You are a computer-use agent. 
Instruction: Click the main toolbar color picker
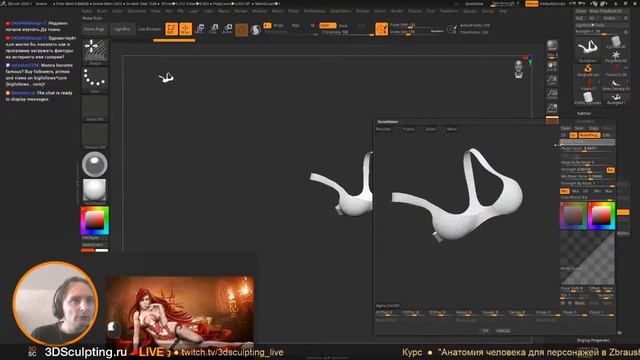click(x=95, y=220)
